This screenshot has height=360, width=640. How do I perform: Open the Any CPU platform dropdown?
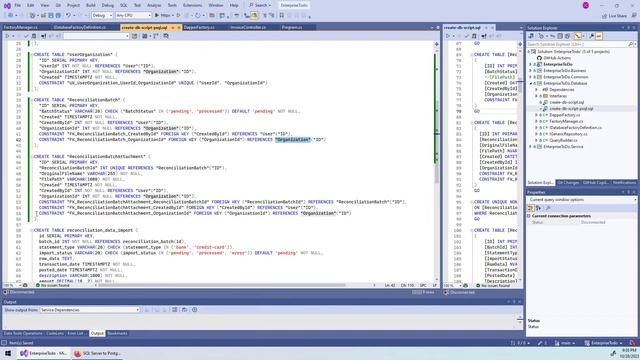[133, 15]
